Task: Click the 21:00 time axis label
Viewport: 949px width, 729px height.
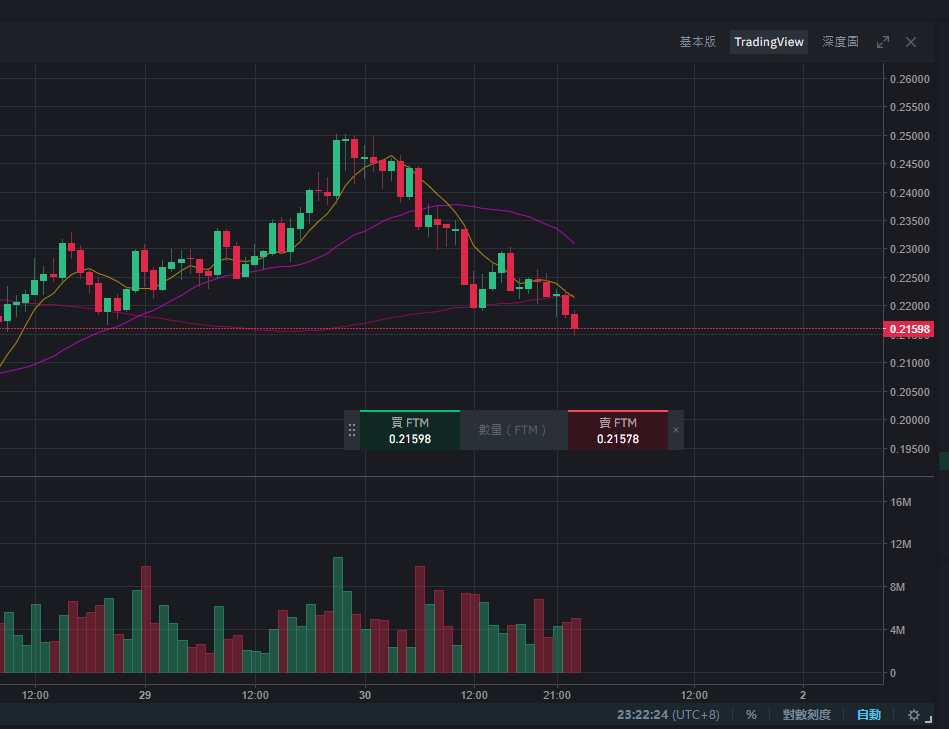Action: pyautogui.click(x=557, y=695)
